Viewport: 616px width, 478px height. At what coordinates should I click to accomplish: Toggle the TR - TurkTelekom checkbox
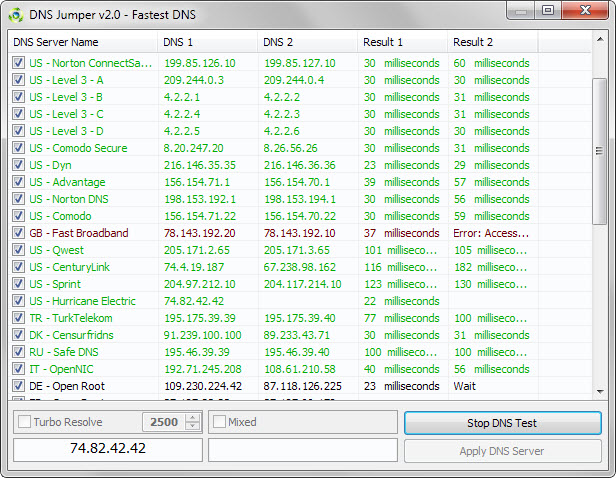click(x=18, y=318)
